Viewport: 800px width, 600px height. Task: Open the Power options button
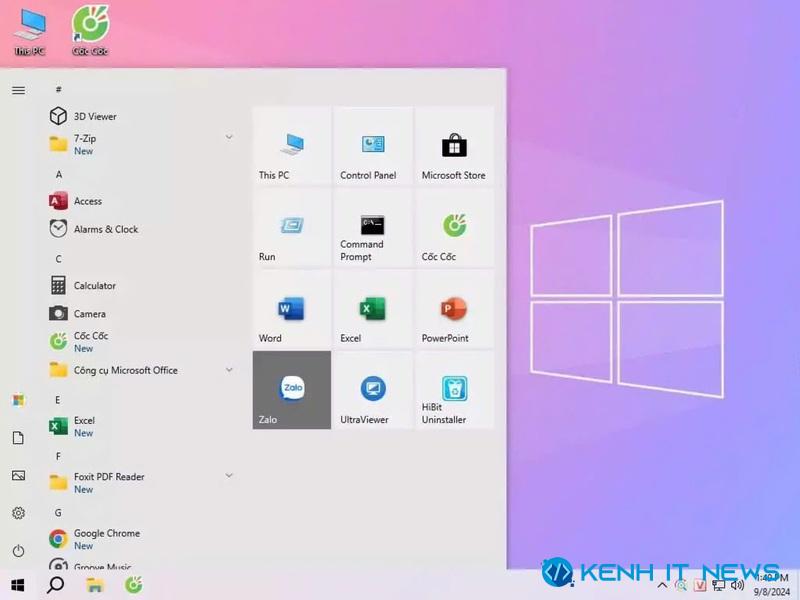tap(18, 551)
